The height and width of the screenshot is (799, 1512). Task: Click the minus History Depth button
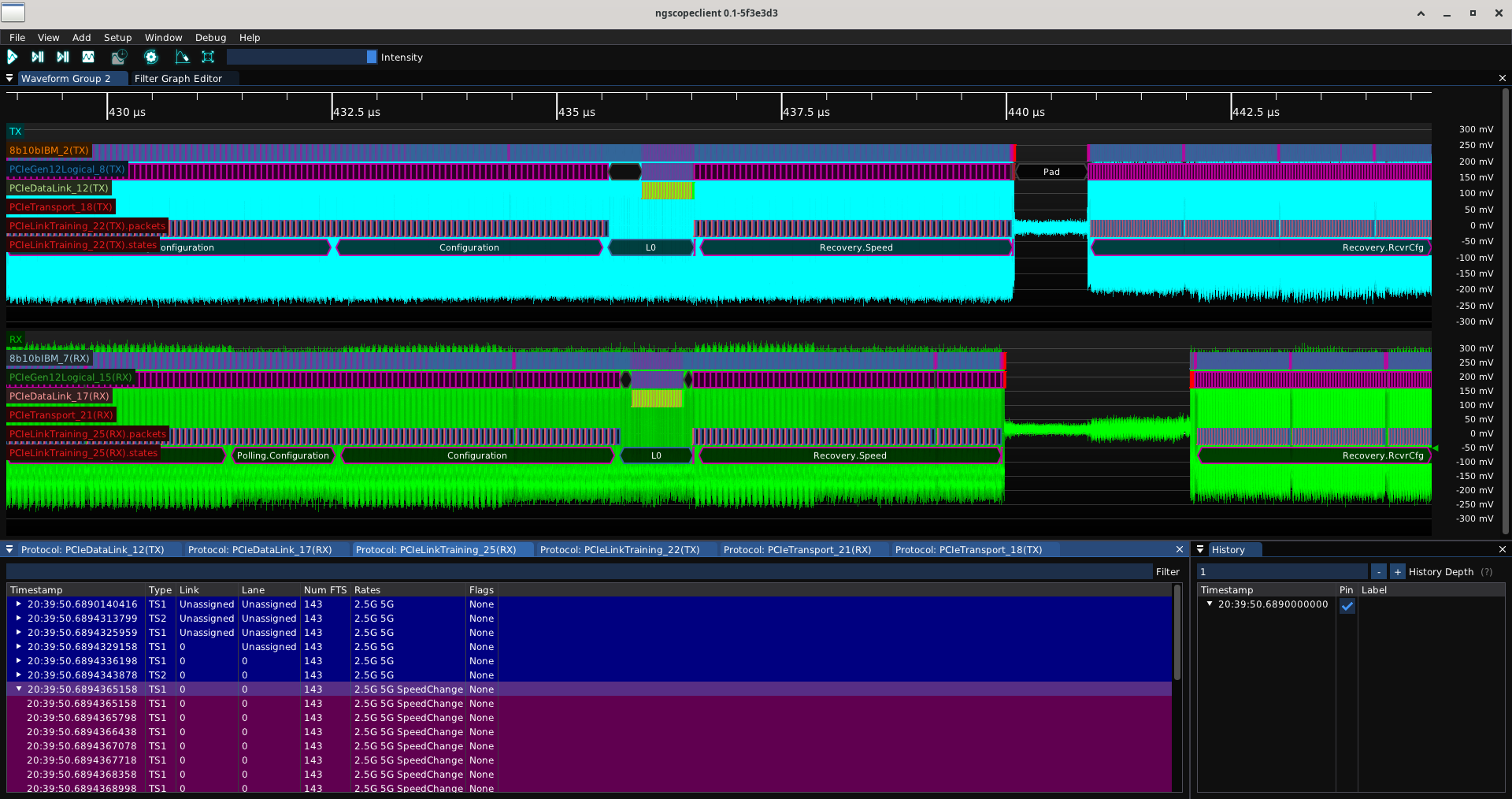(1378, 572)
